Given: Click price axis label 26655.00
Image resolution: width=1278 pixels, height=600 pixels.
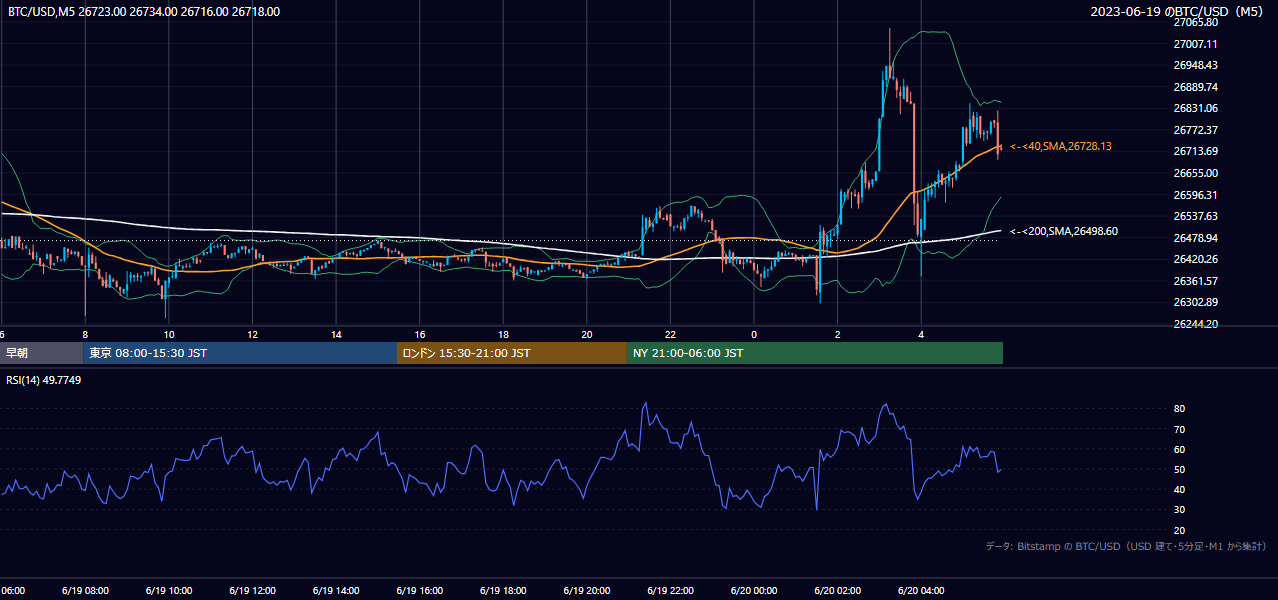Looking at the screenshot, I should coord(1195,173).
